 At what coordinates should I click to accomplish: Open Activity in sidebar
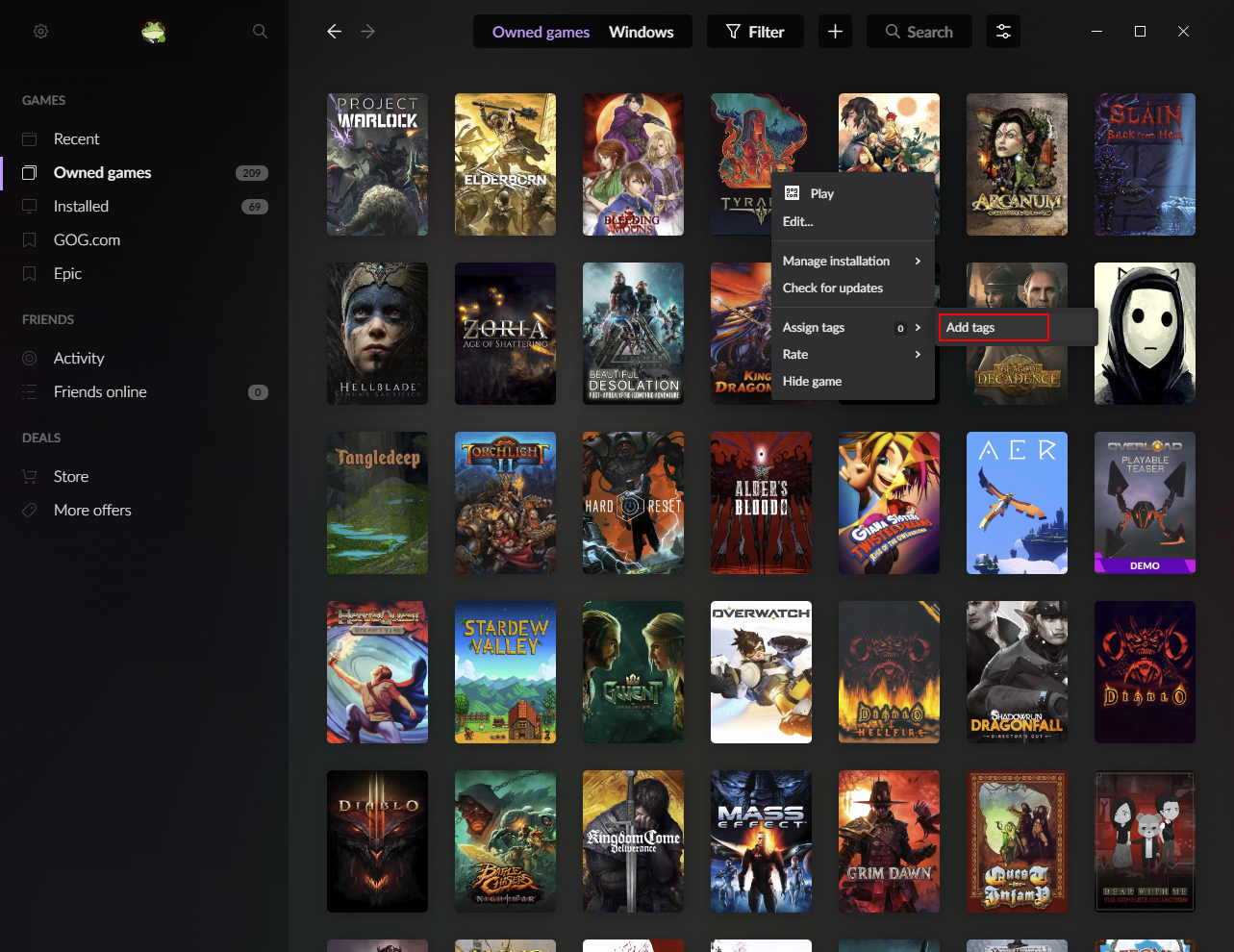(79, 359)
